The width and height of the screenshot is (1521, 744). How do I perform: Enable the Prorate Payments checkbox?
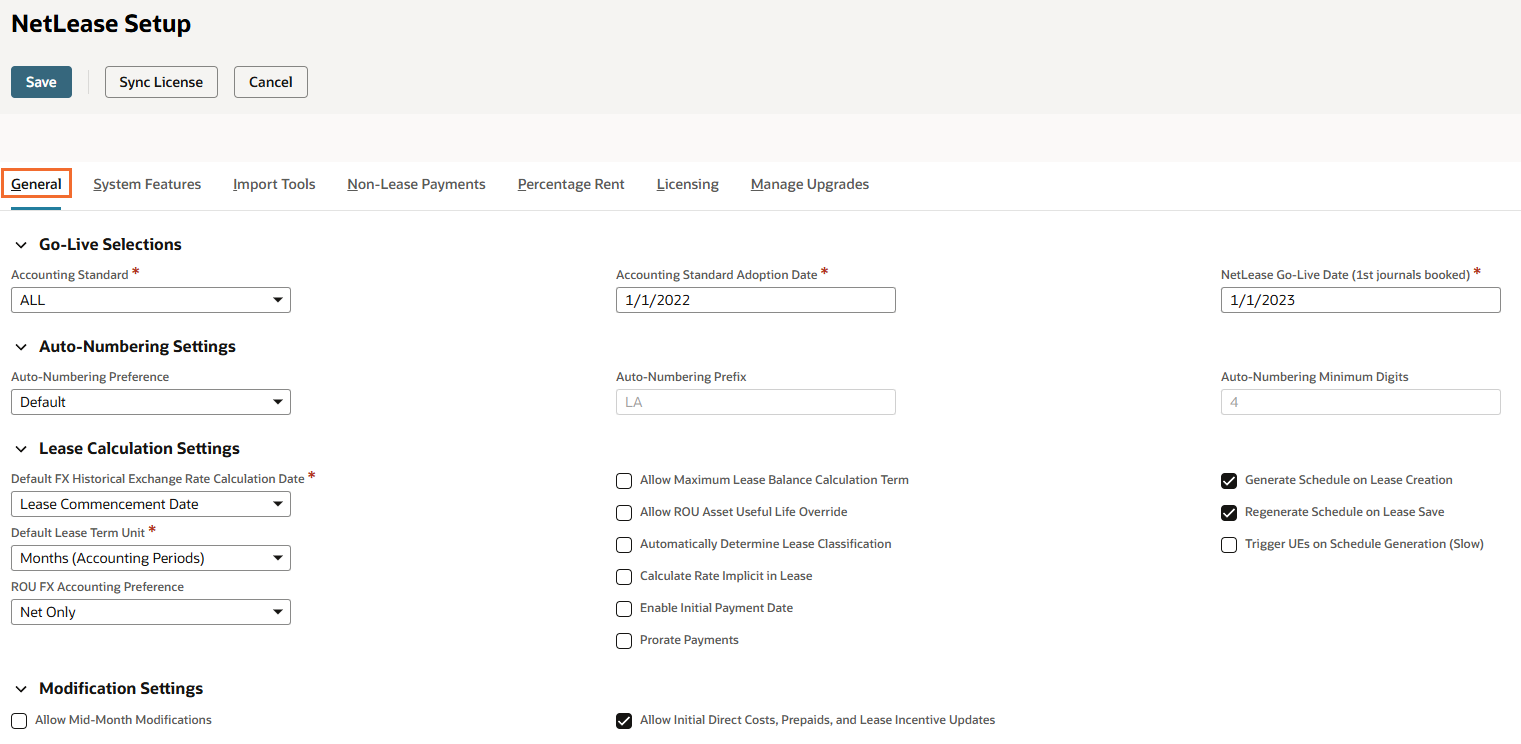tap(624, 641)
